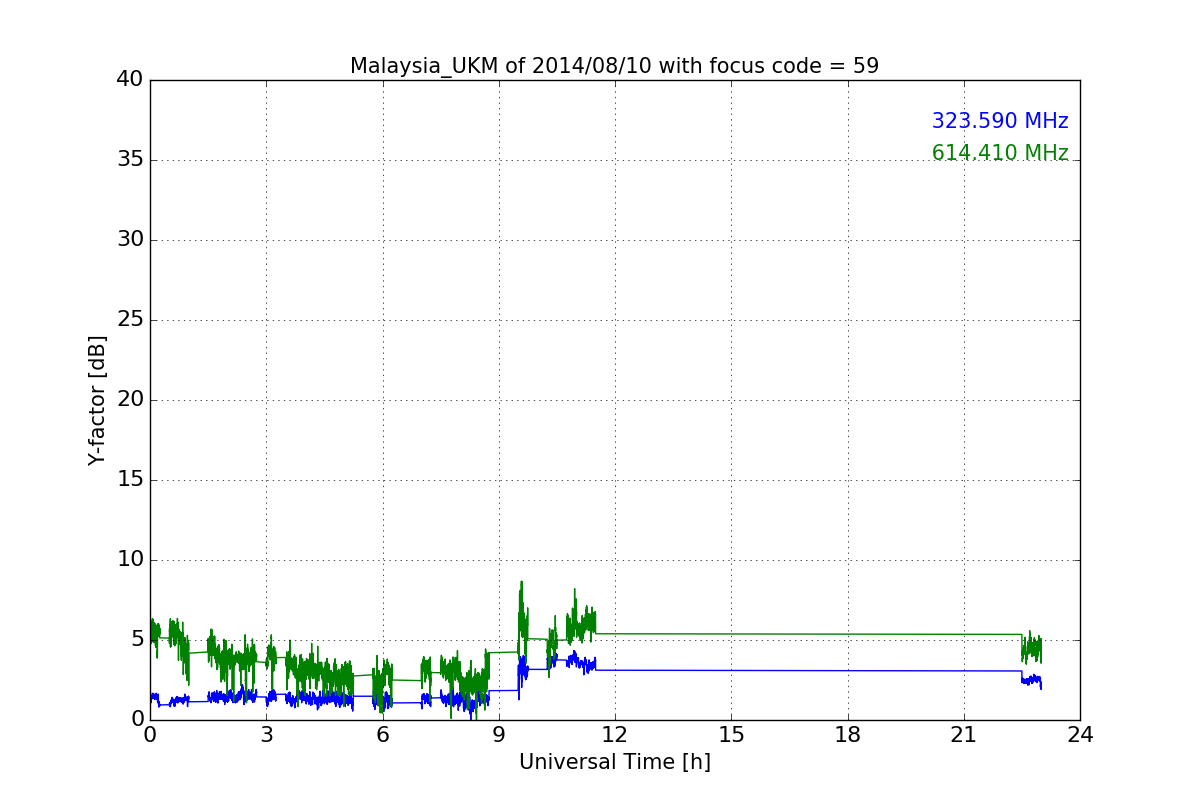Click the y-axis tick label 15

(130, 480)
